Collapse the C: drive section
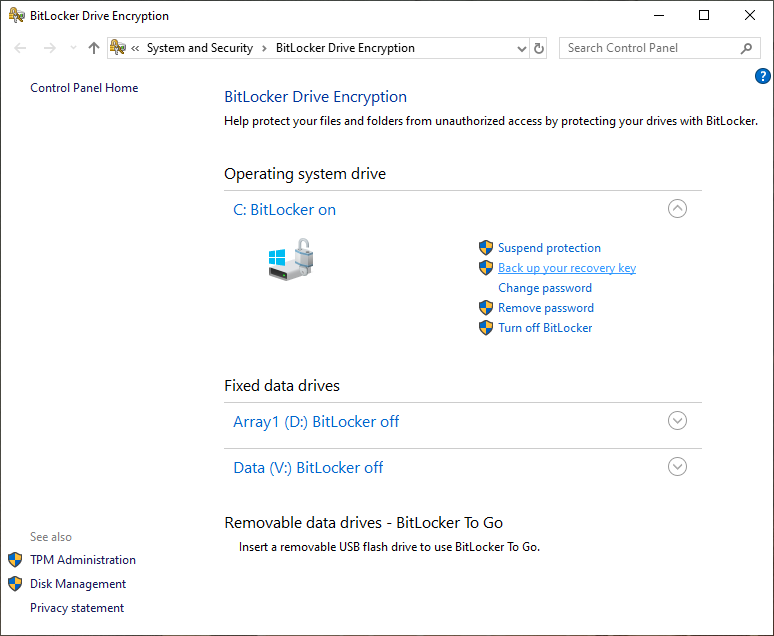774x636 pixels. click(677, 208)
